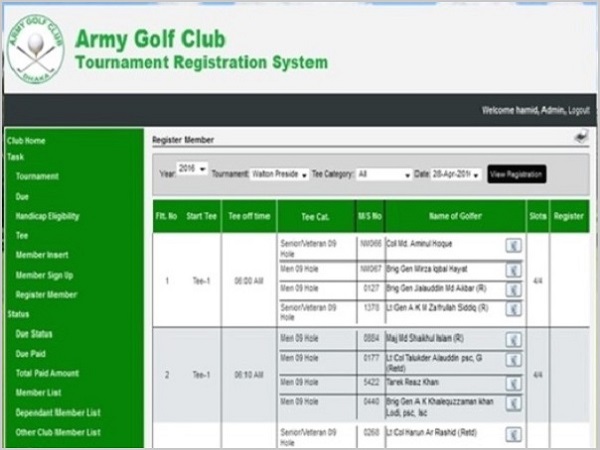
Task: Open the Tee menu item
Action: 22,236
